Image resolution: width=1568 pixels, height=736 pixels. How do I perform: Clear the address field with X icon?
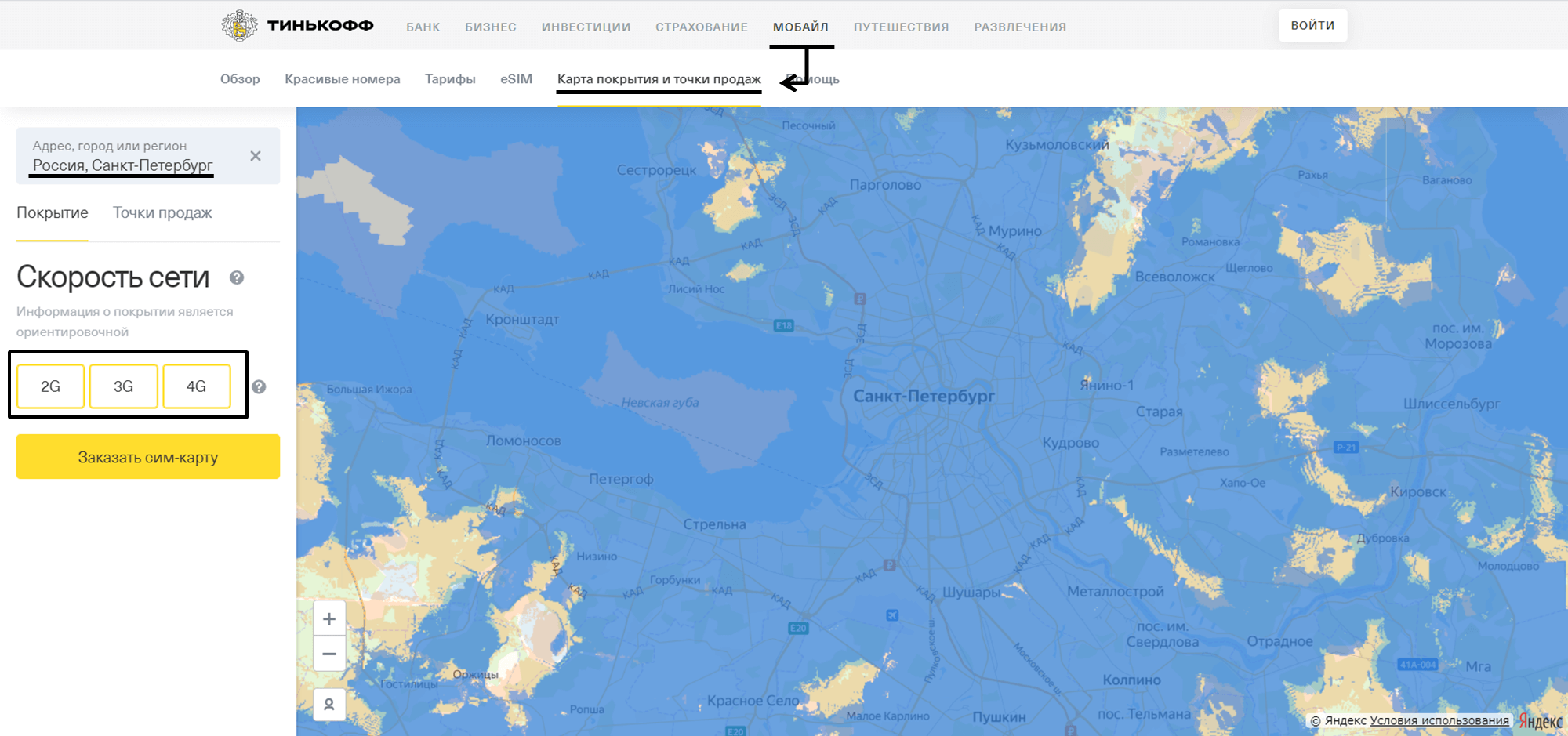256,156
